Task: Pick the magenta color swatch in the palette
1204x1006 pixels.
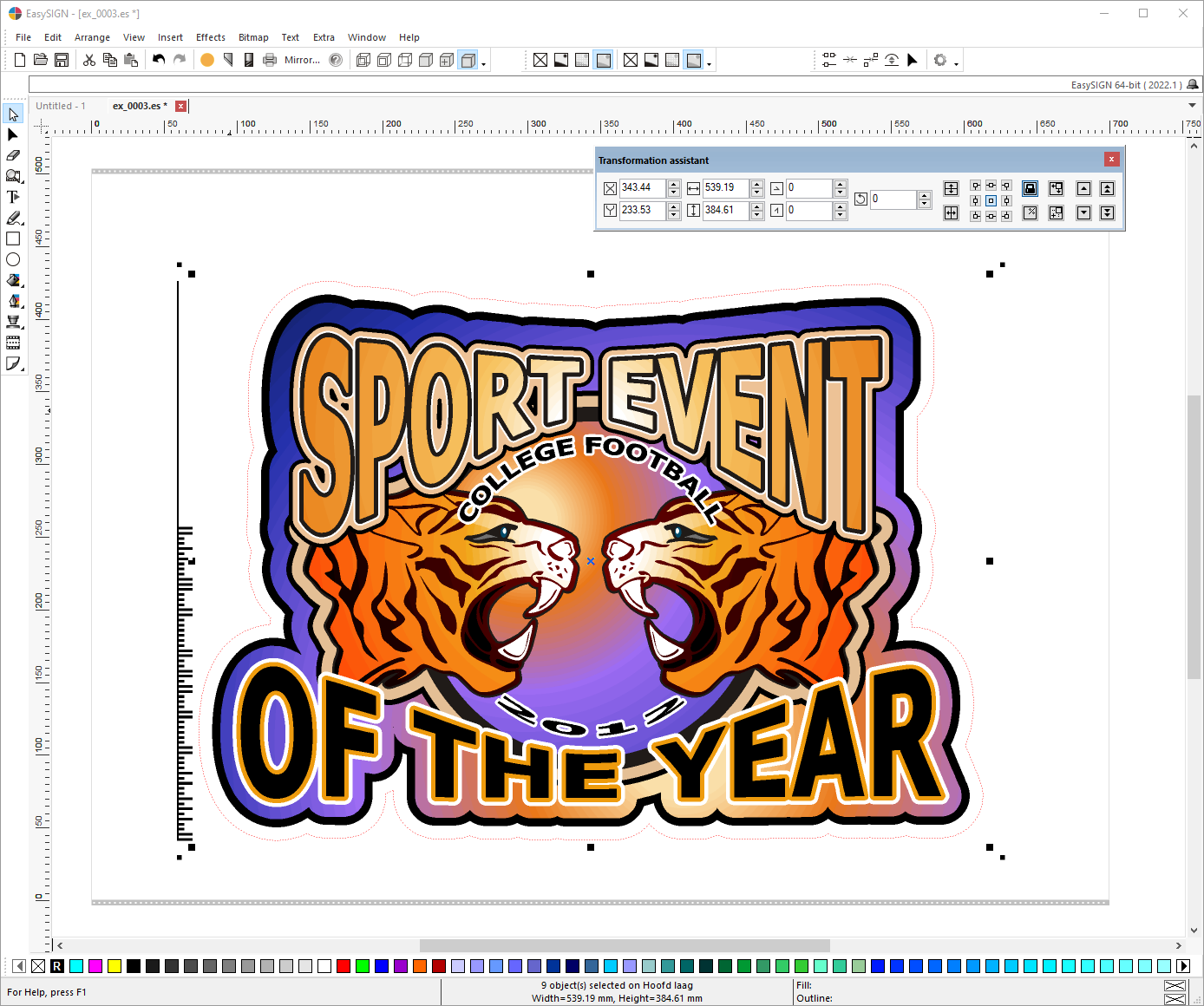Action: pyautogui.click(x=95, y=966)
